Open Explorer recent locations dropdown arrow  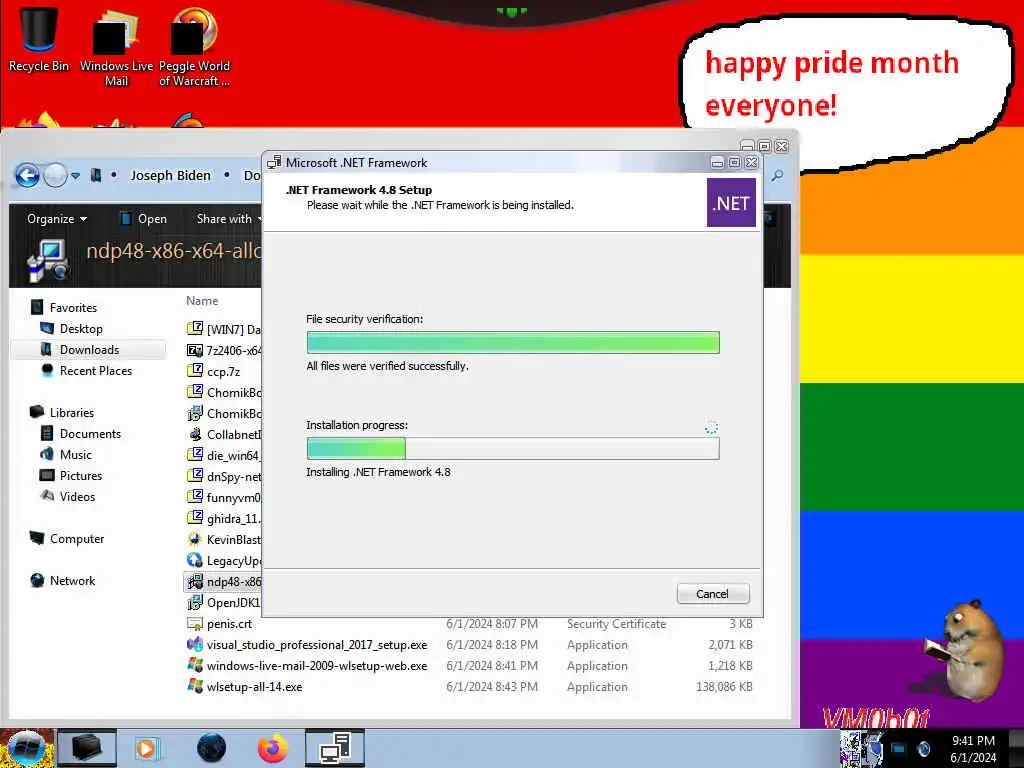tap(76, 175)
